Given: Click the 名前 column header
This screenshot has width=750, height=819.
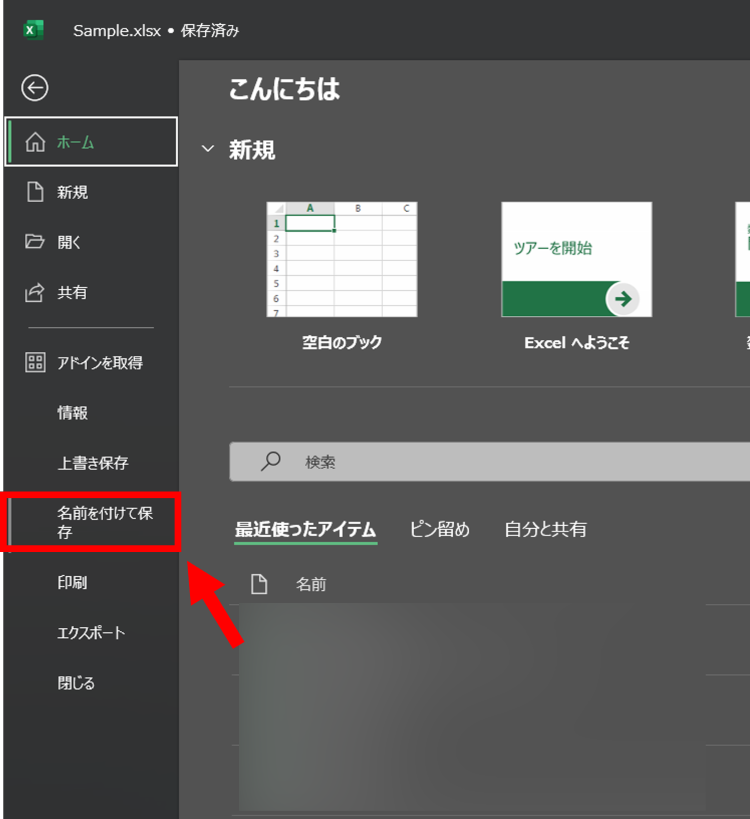Looking at the screenshot, I should (x=311, y=584).
